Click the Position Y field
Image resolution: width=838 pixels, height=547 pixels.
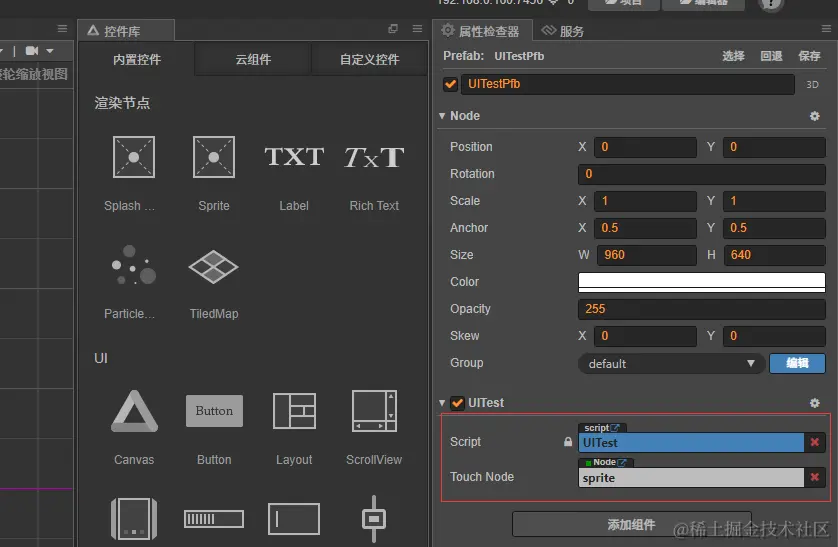pyautogui.click(x=774, y=147)
